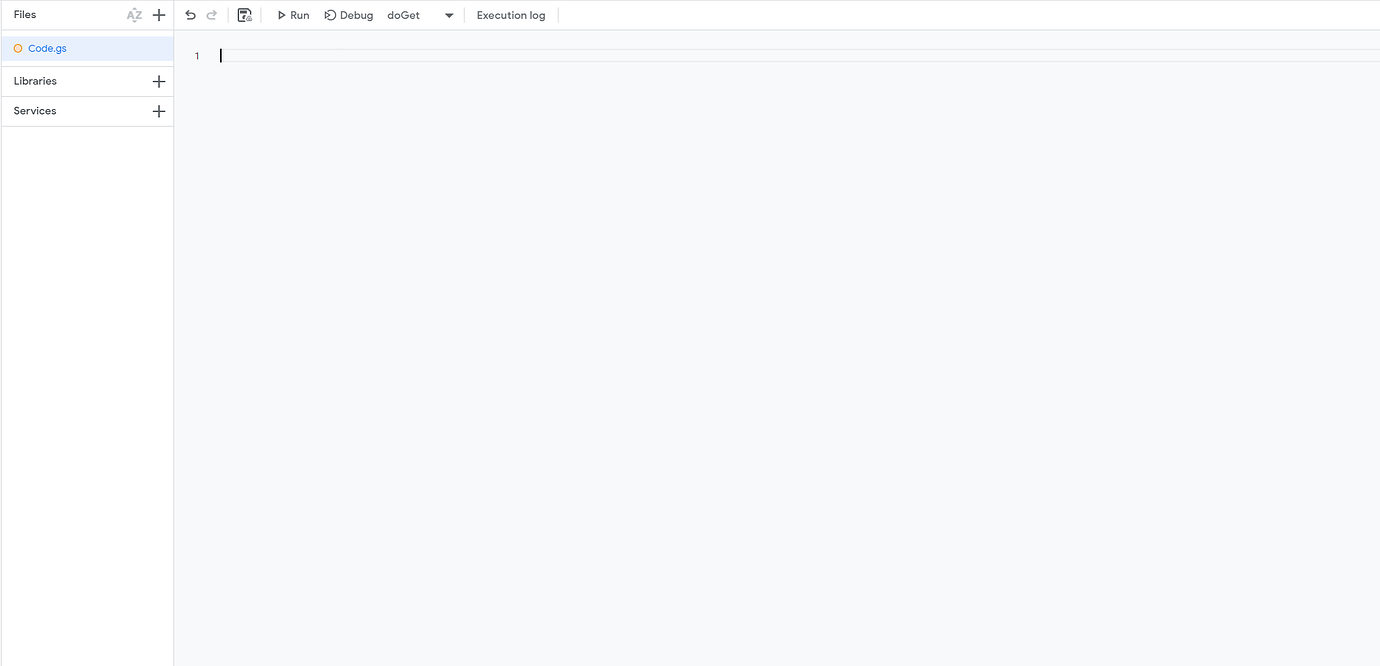Save the project using the save icon
The height and width of the screenshot is (666, 1380).
[244, 14]
